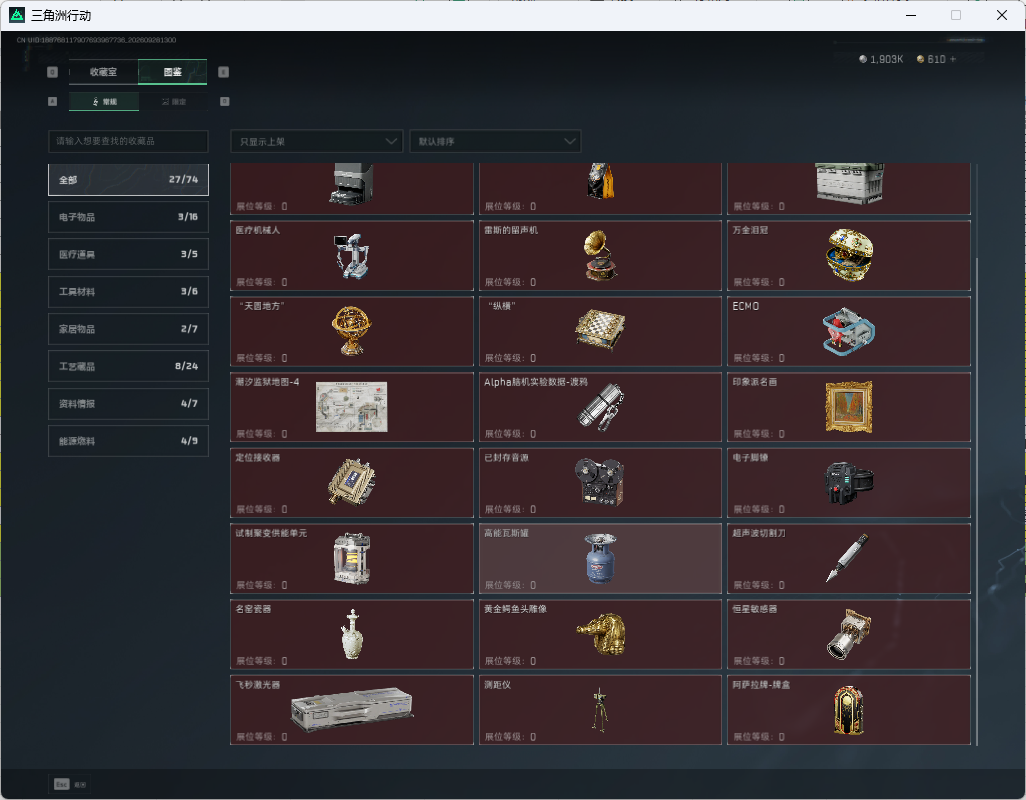Open the 万金泪冠 jeweled egg item

click(x=849, y=256)
